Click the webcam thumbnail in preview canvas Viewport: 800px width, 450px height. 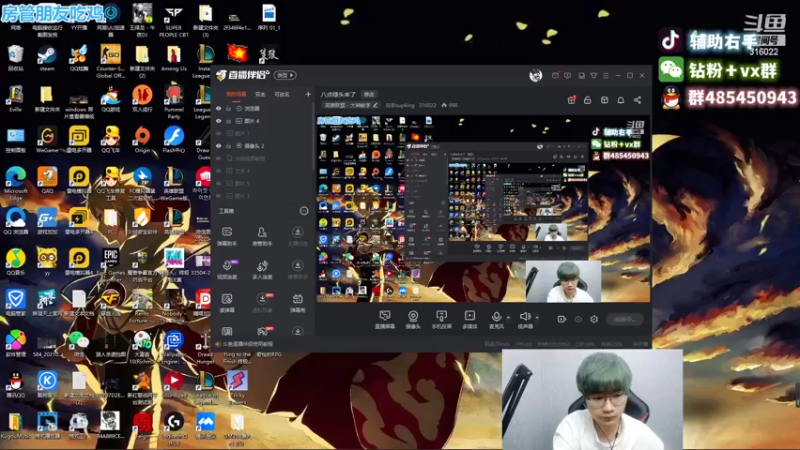click(x=563, y=281)
